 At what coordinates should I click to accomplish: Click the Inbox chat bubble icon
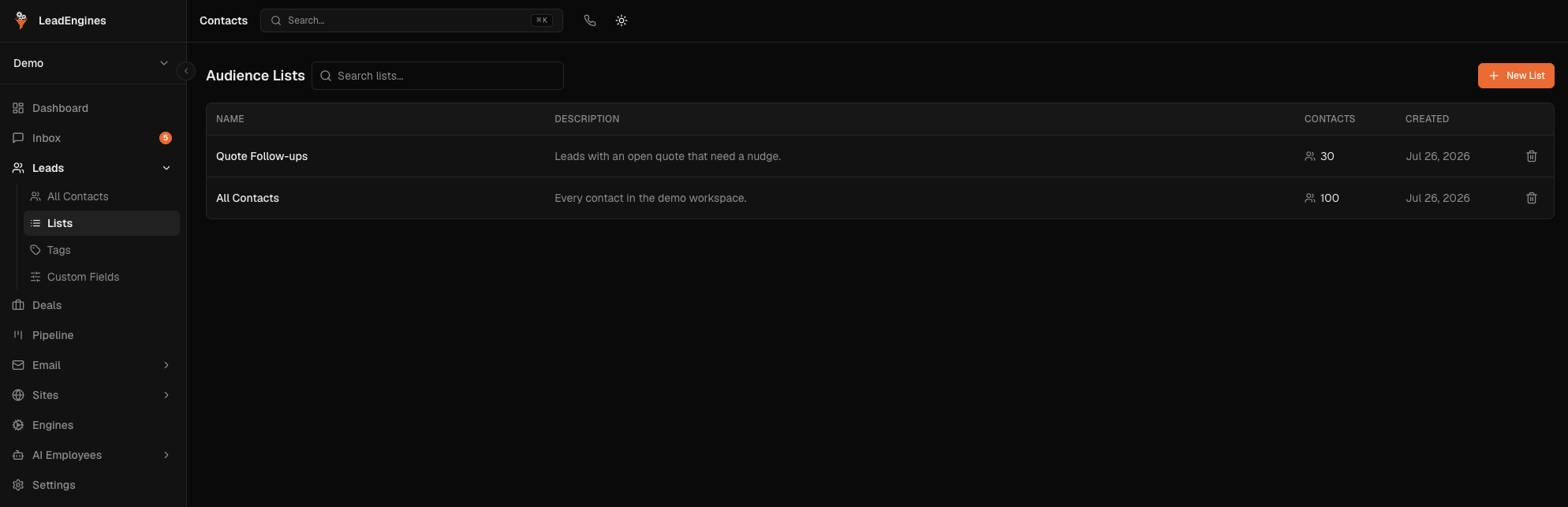click(x=18, y=138)
